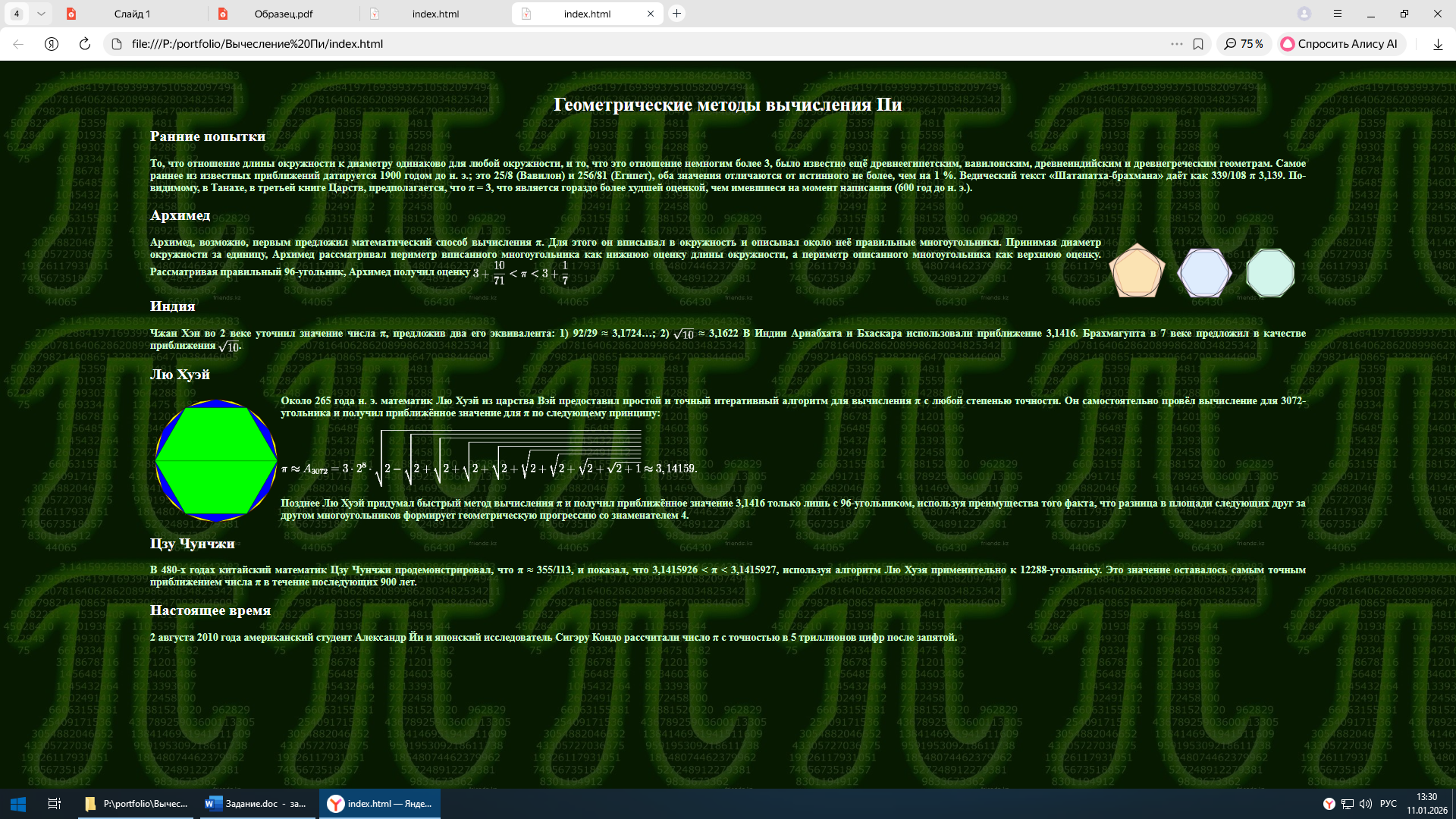The width and height of the screenshot is (1456, 819).
Task: Click the three-dot page options icon
Action: pyautogui.click(x=1176, y=44)
